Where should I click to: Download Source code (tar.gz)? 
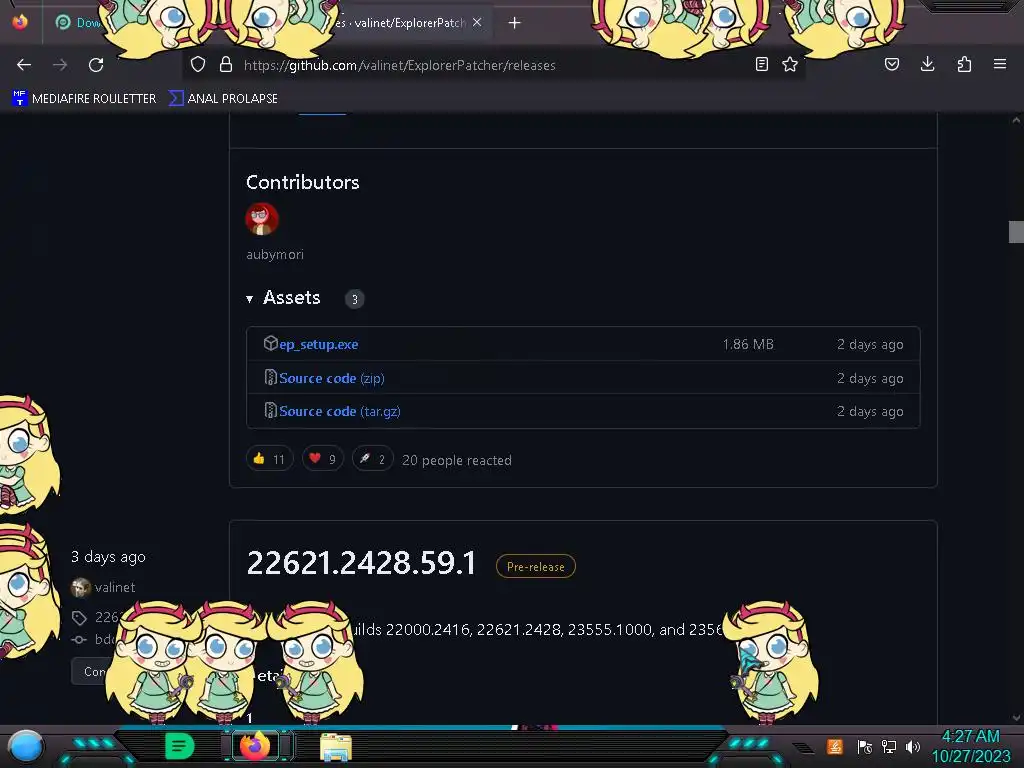[x=340, y=411]
